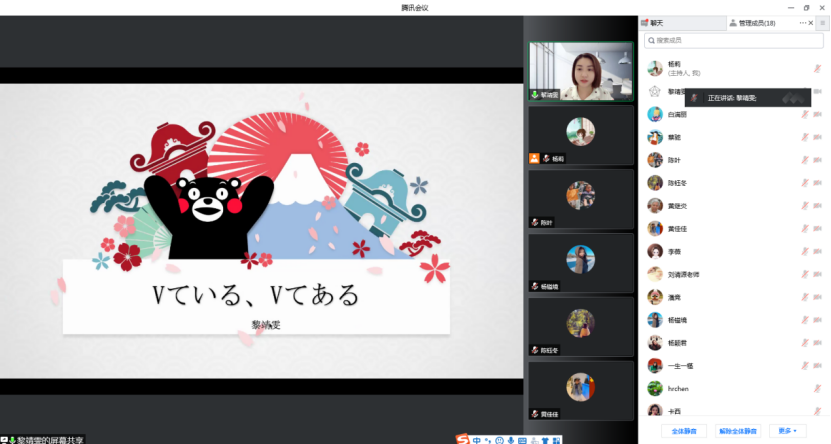Toggle camera for 一生一概
Image resolution: width=831 pixels, height=444 pixels.
pyautogui.click(x=819, y=365)
